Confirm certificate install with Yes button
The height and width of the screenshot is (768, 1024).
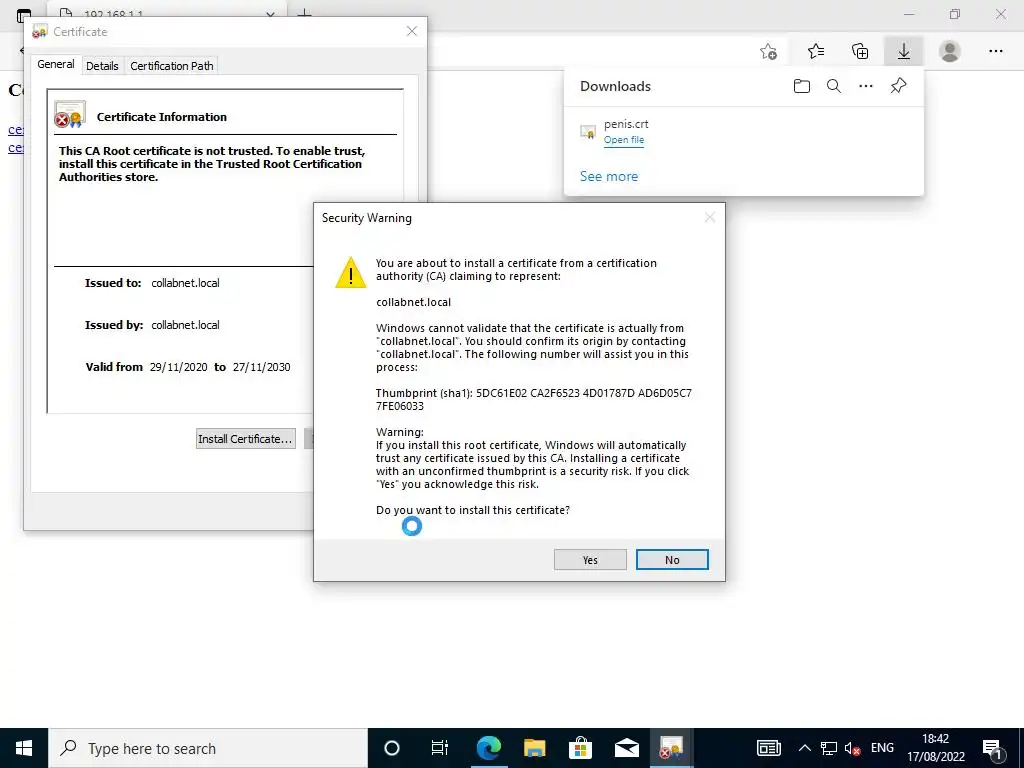(x=590, y=560)
